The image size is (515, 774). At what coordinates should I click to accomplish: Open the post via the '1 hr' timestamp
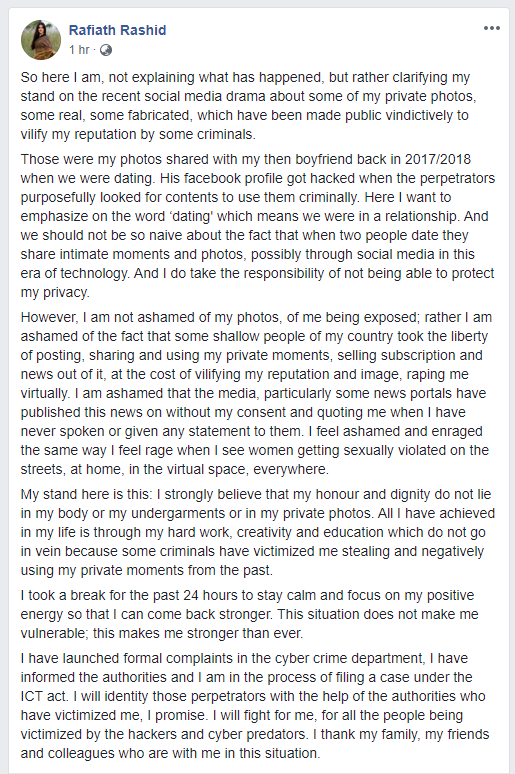point(79,50)
